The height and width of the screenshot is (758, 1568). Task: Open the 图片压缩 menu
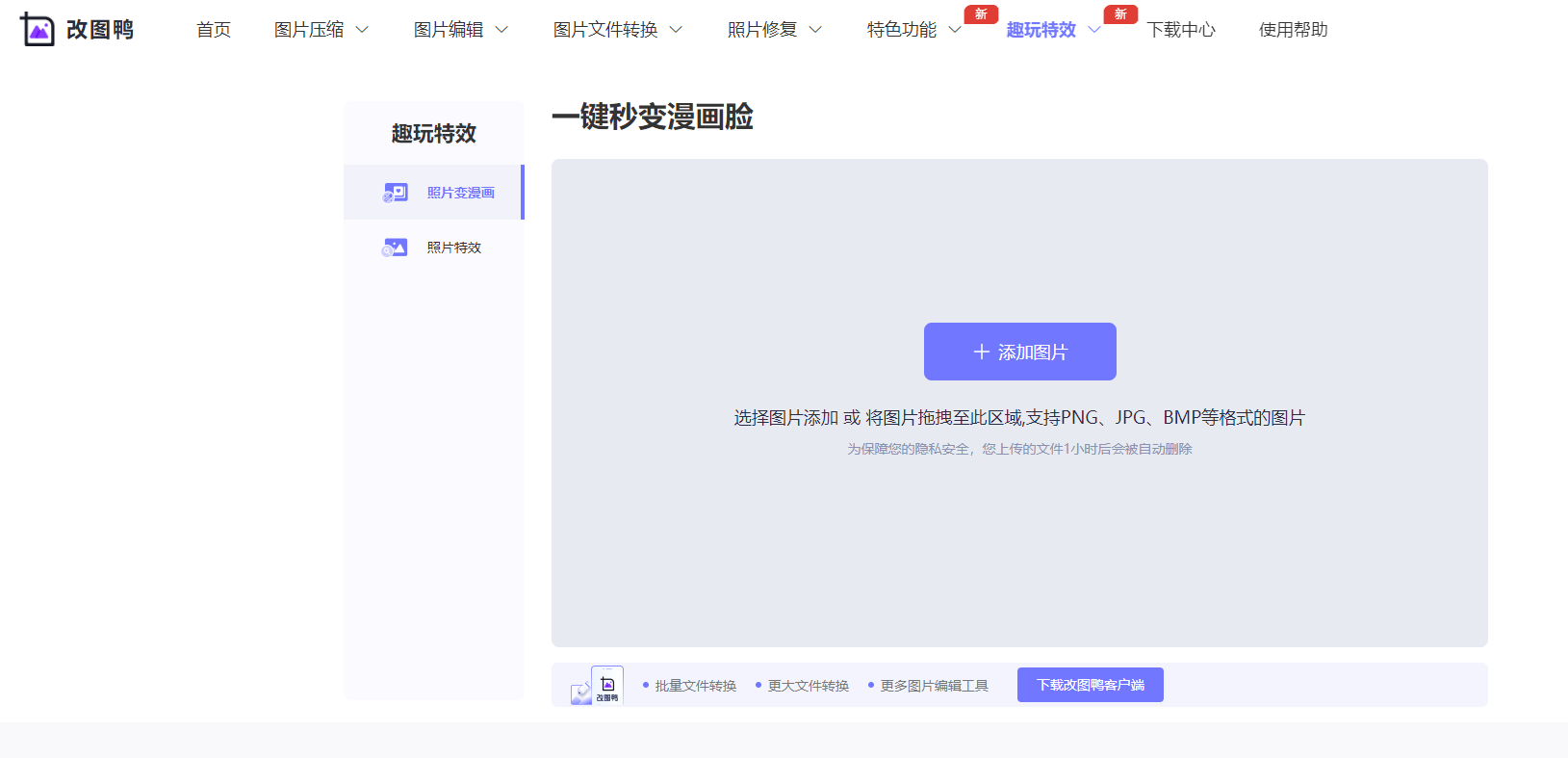[x=309, y=30]
